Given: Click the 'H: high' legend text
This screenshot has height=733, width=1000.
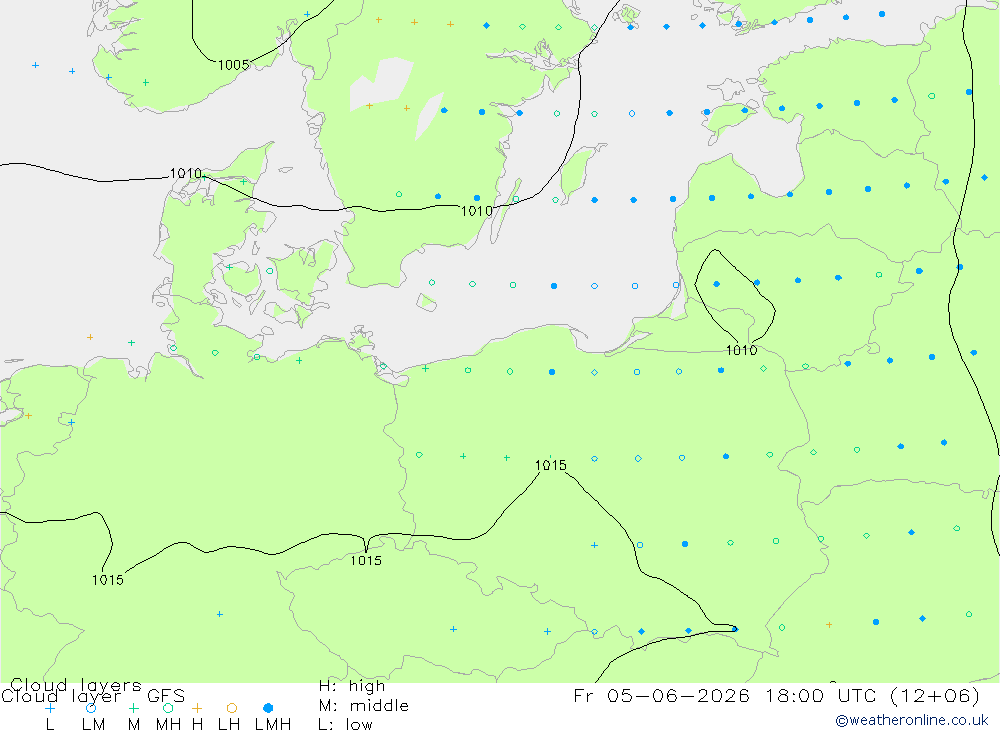Looking at the screenshot, I should 352,686.
